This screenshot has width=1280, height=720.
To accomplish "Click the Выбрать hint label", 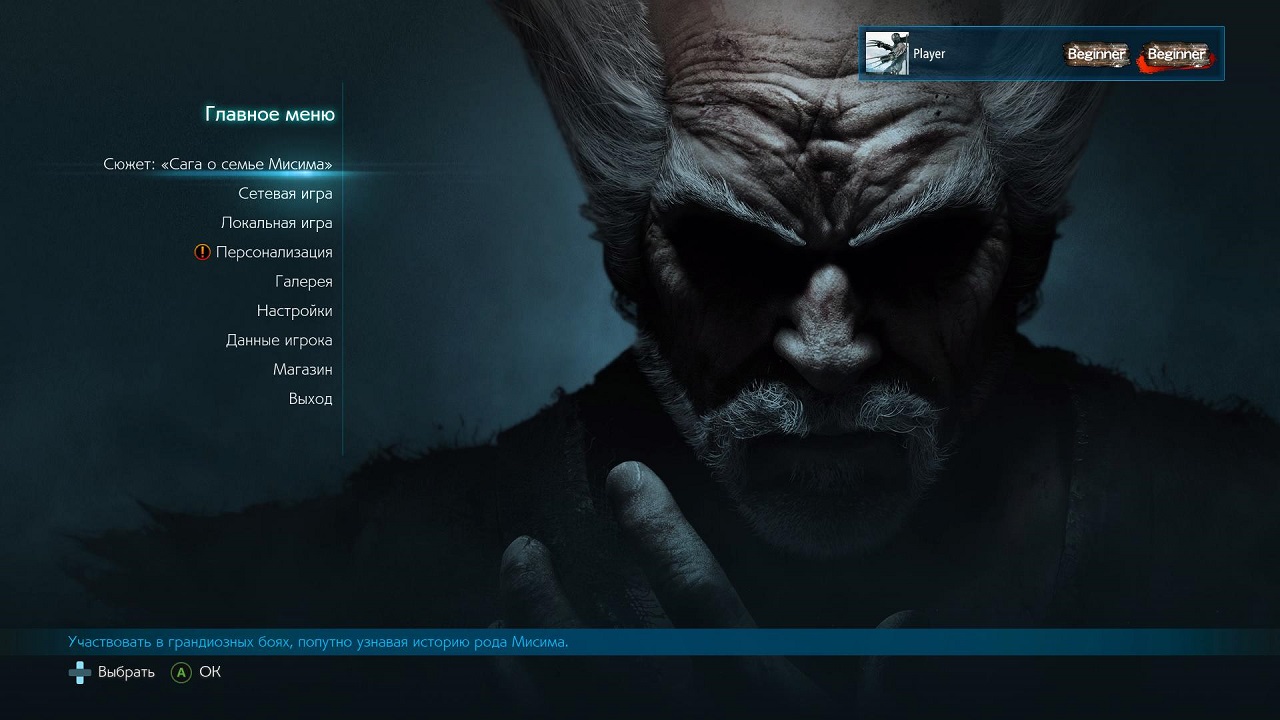I will [126, 672].
